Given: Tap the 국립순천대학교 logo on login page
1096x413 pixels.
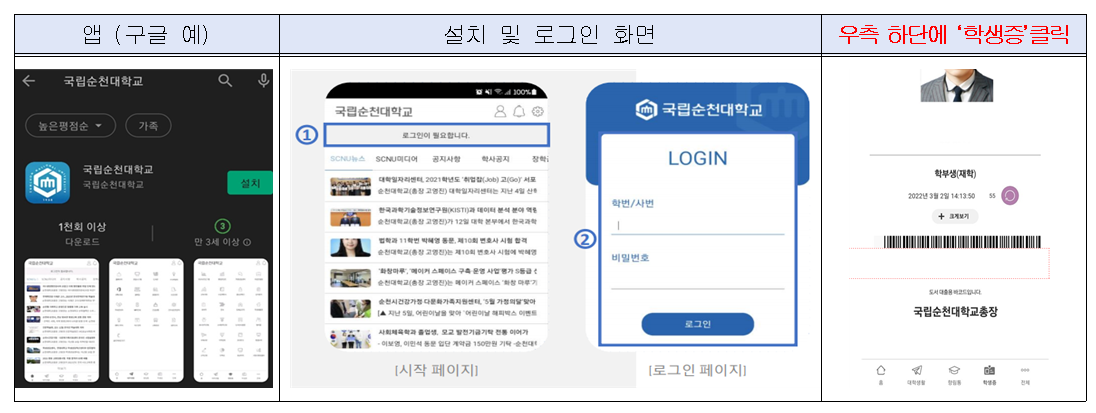Looking at the screenshot, I should [x=698, y=110].
